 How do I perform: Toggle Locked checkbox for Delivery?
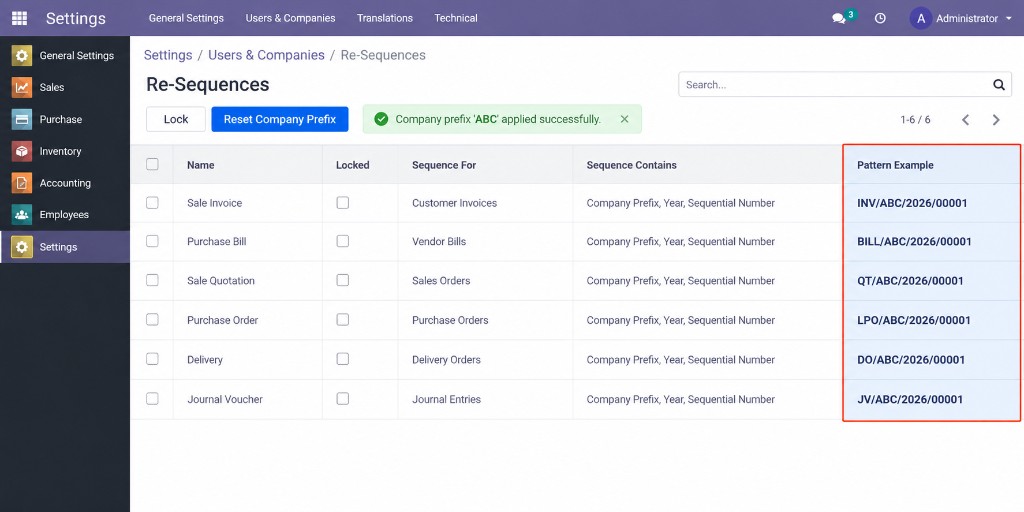[x=343, y=359]
